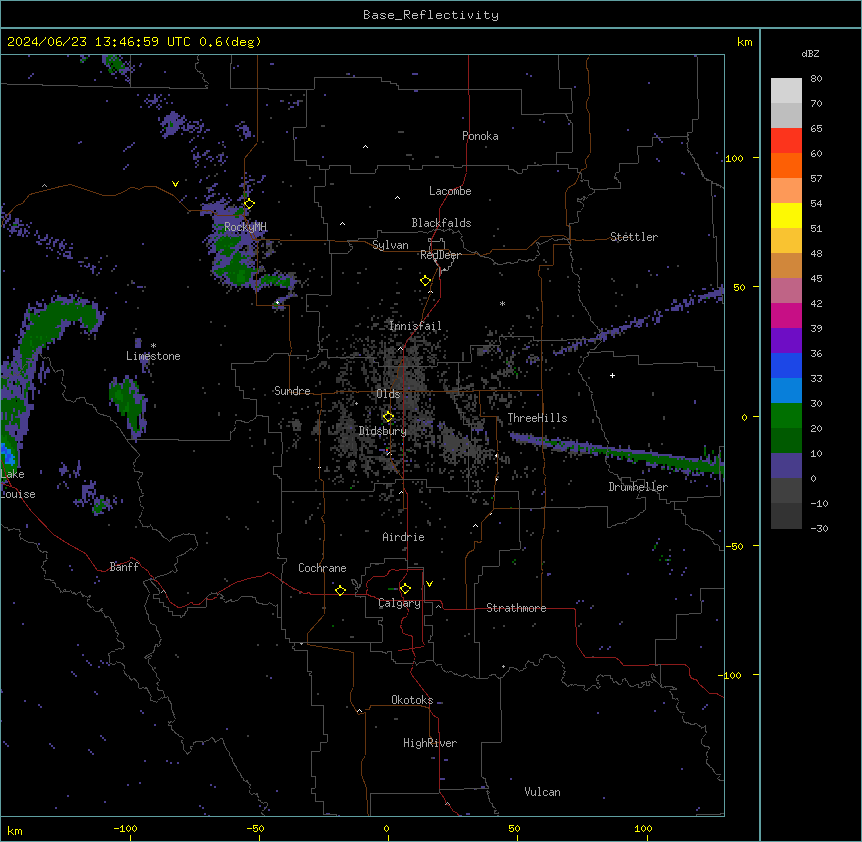The height and width of the screenshot is (842, 862).
Task: Click the Vulcan city label
Action: tap(542, 792)
